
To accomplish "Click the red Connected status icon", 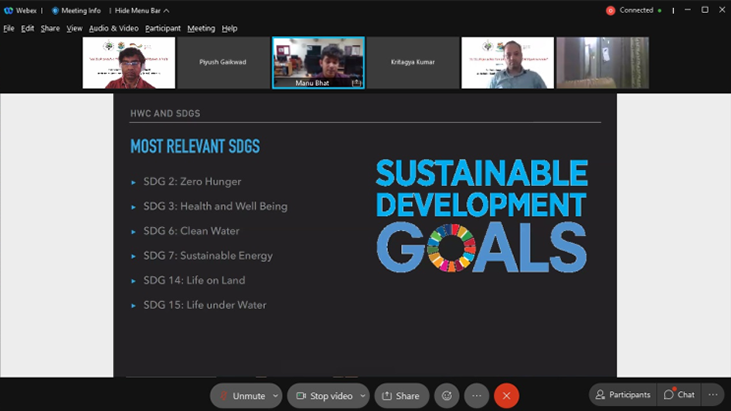I will [x=610, y=10].
